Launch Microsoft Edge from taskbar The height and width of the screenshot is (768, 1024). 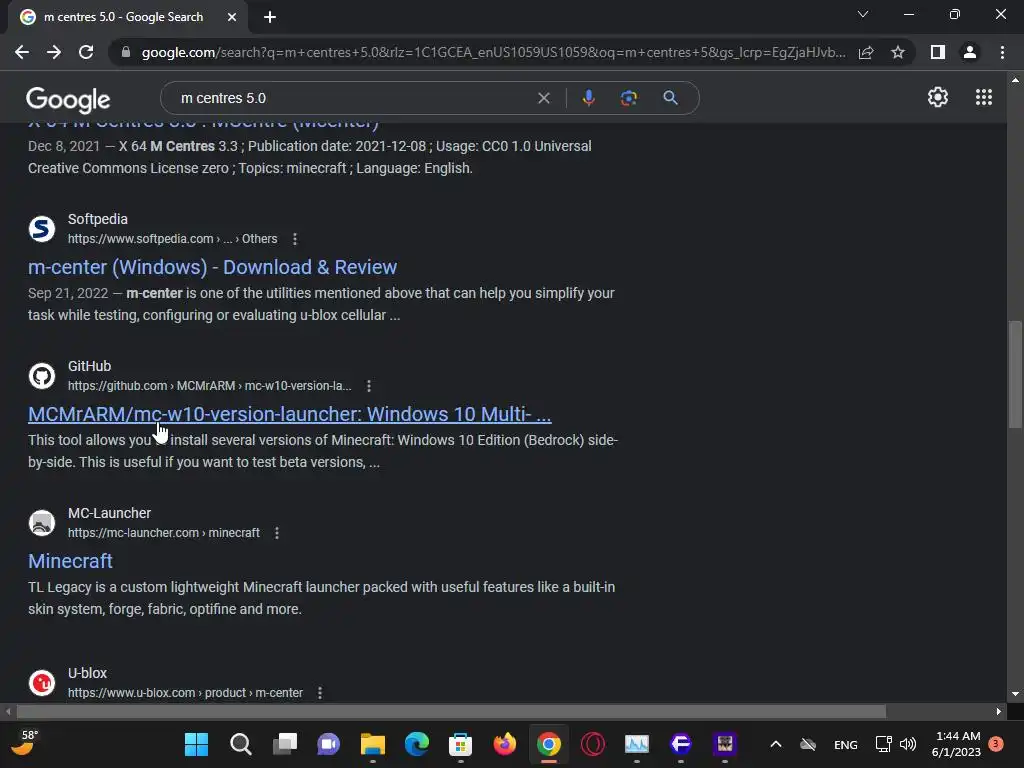tap(417, 744)
